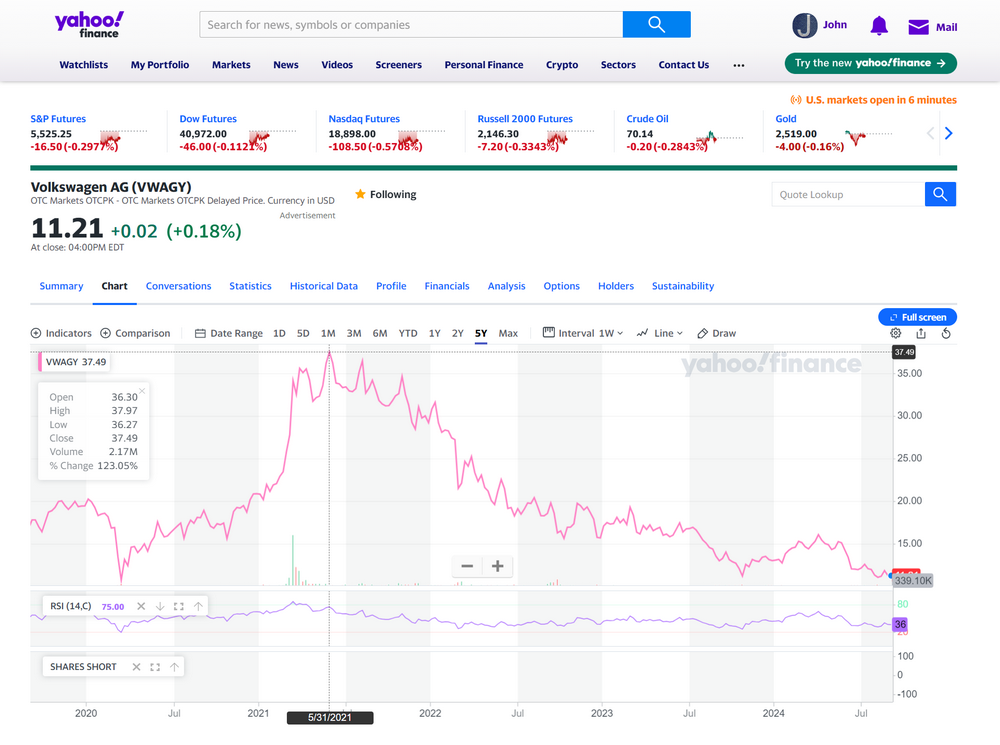1000x745 pixels.
Task: Expand the Interval 1W dropdown
Action: (x=583, y=333)
